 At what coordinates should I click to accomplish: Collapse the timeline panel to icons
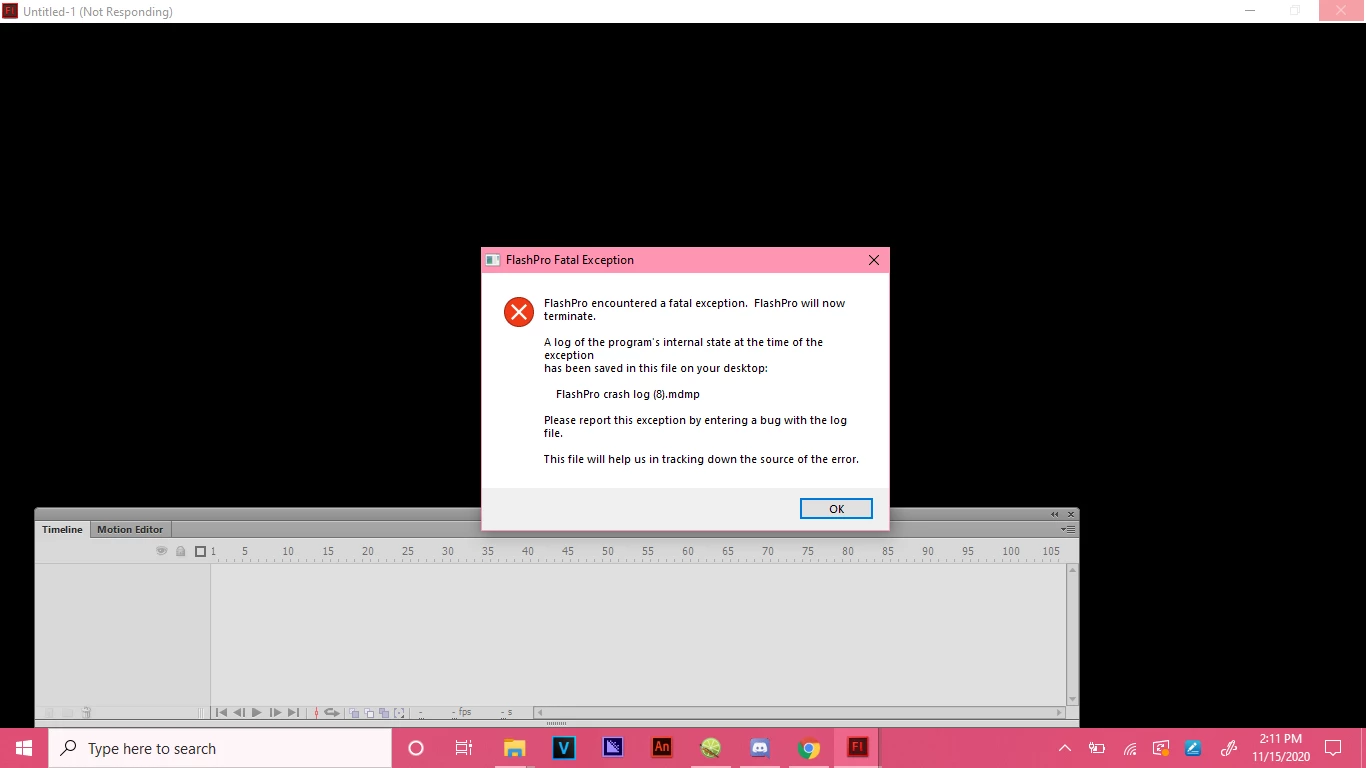[1055, 514]
